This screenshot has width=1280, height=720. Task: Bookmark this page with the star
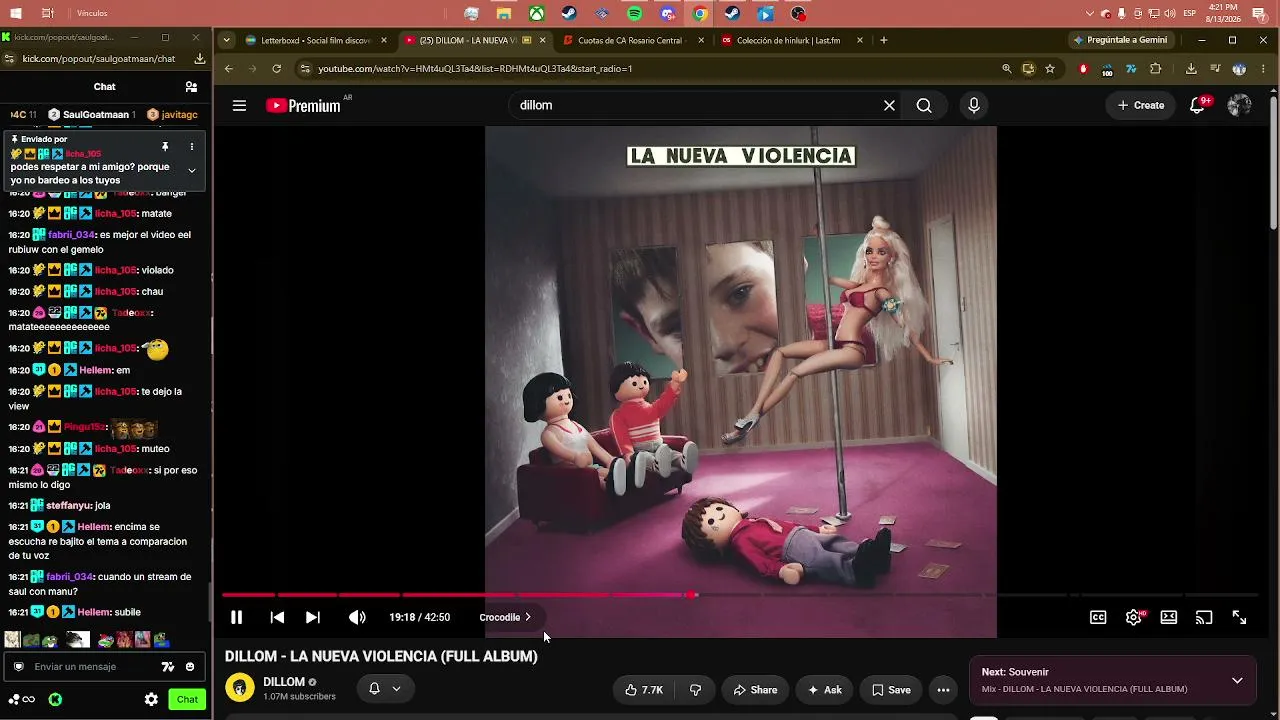(1050, 69)
